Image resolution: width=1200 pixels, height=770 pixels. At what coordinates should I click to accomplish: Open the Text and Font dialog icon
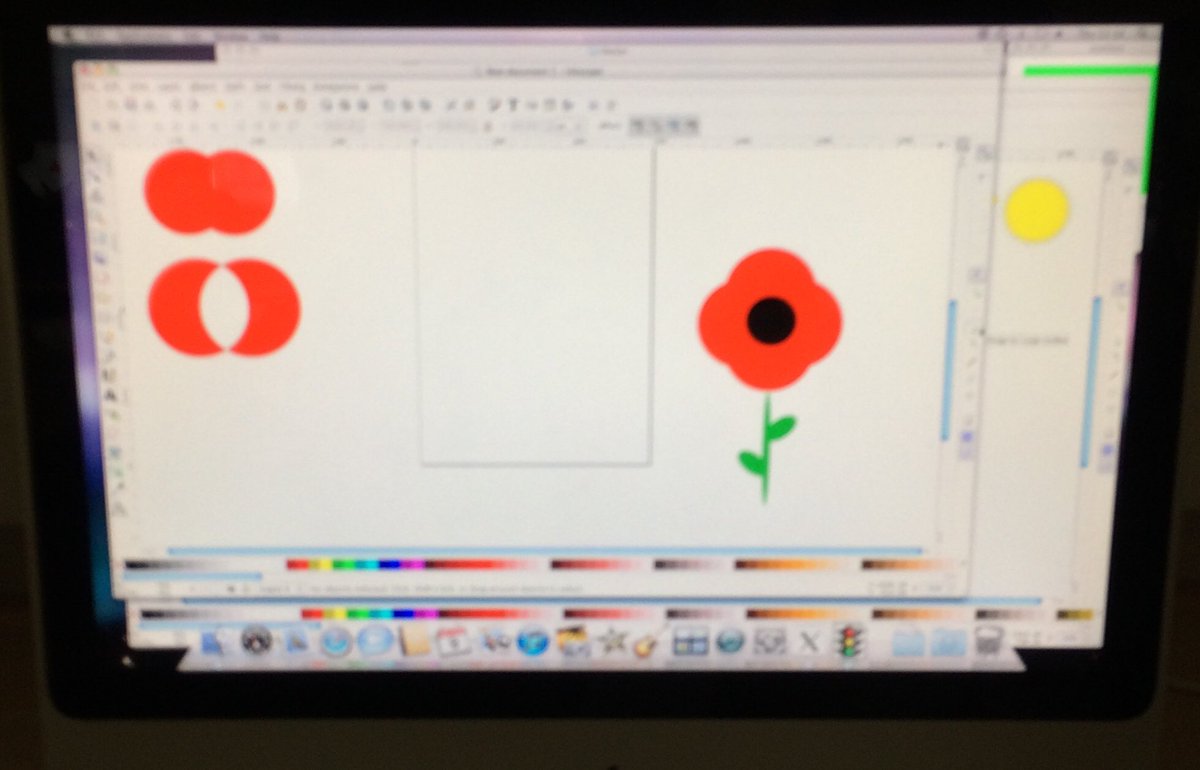[x=512, y=105]
